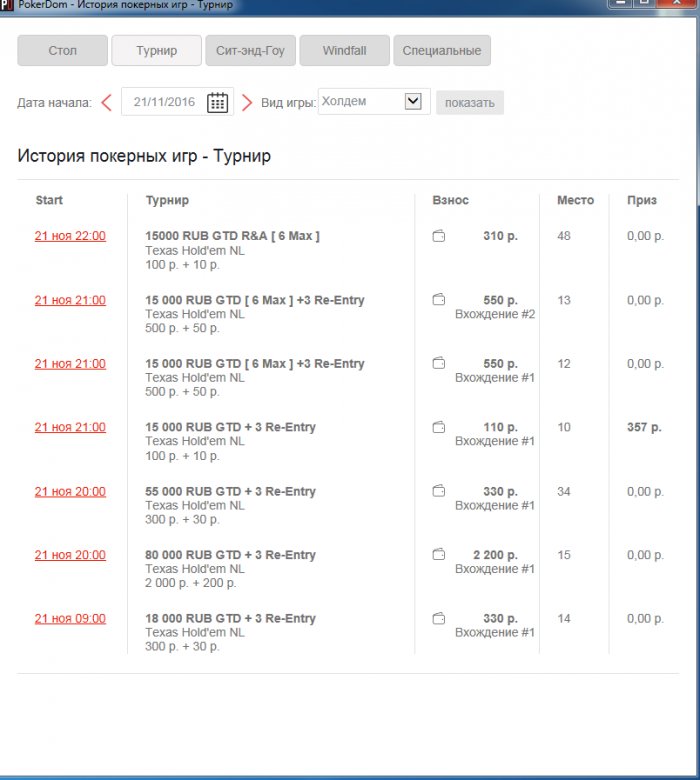
Task: Click wallet icon for 310 р. buy-in
Action: tap(439, 236)
